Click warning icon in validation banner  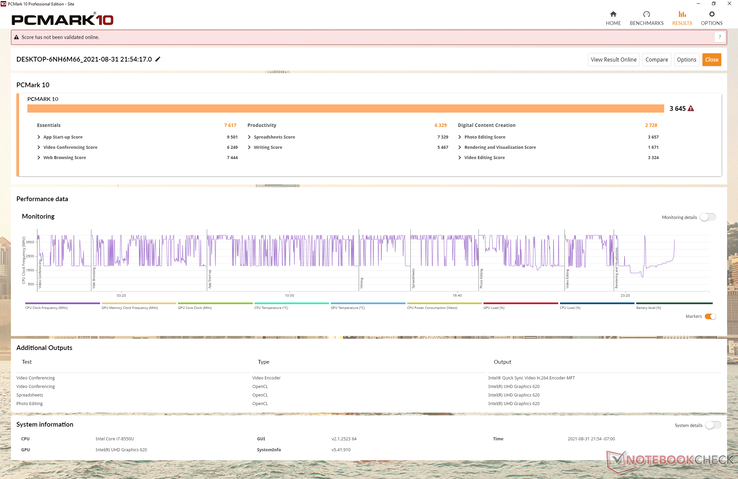[x=17, y=37]
